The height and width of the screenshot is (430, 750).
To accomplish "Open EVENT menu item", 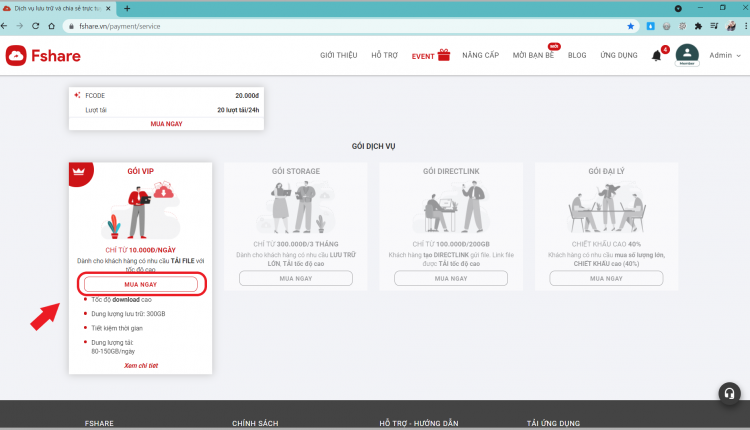I will pyautogui.click(x=423, y=56).
